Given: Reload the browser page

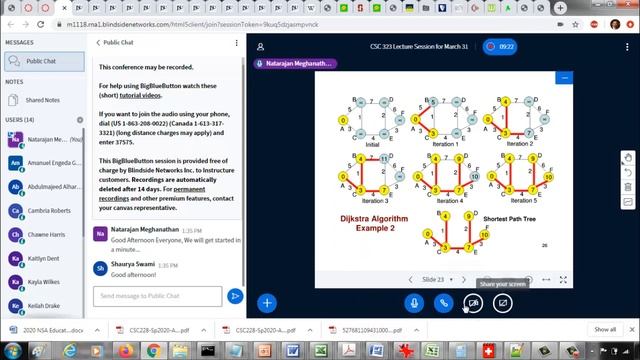Looking at the screenshot, I should tap(40, 24).
